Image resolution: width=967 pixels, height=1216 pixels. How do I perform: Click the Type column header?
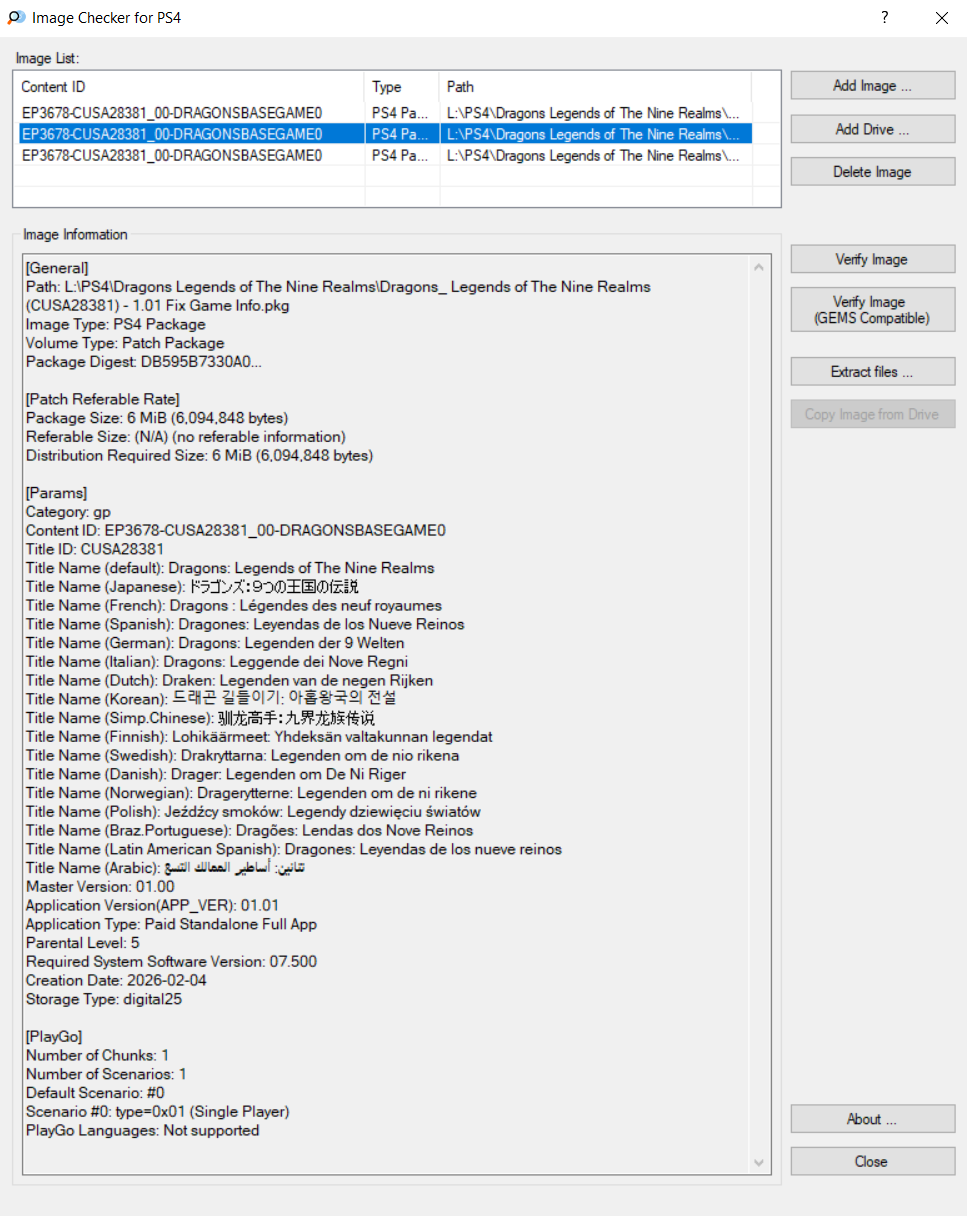click(402, 87)
